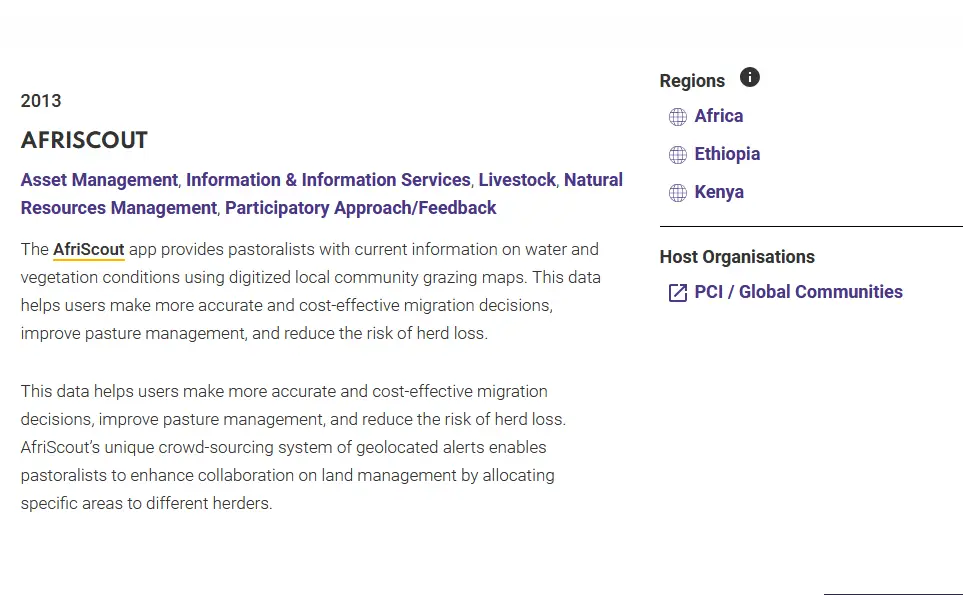963x611 pixels.
Task: Click the external link icon for PCI
Action: [678, 293]
